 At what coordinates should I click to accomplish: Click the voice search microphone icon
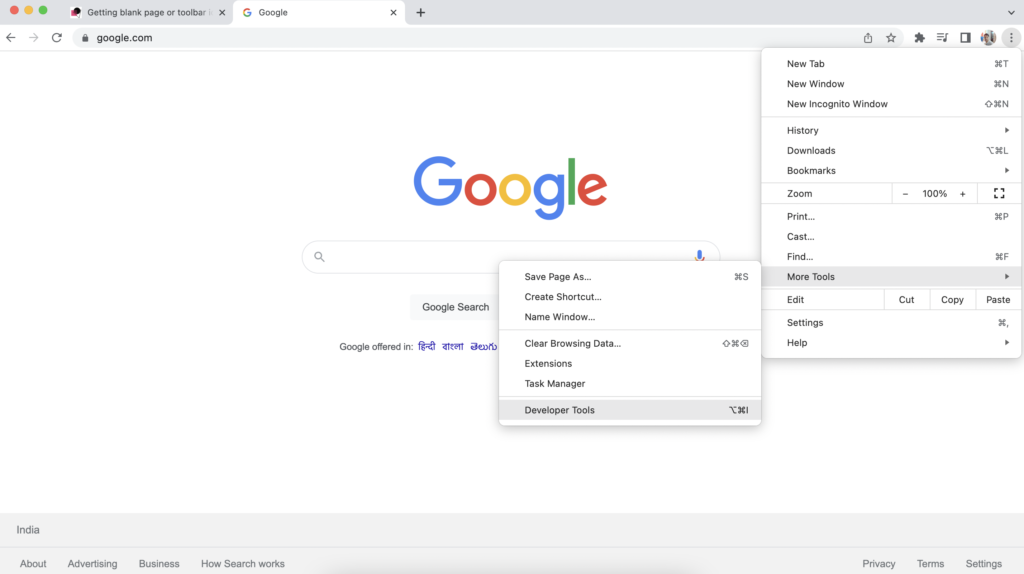699,256
